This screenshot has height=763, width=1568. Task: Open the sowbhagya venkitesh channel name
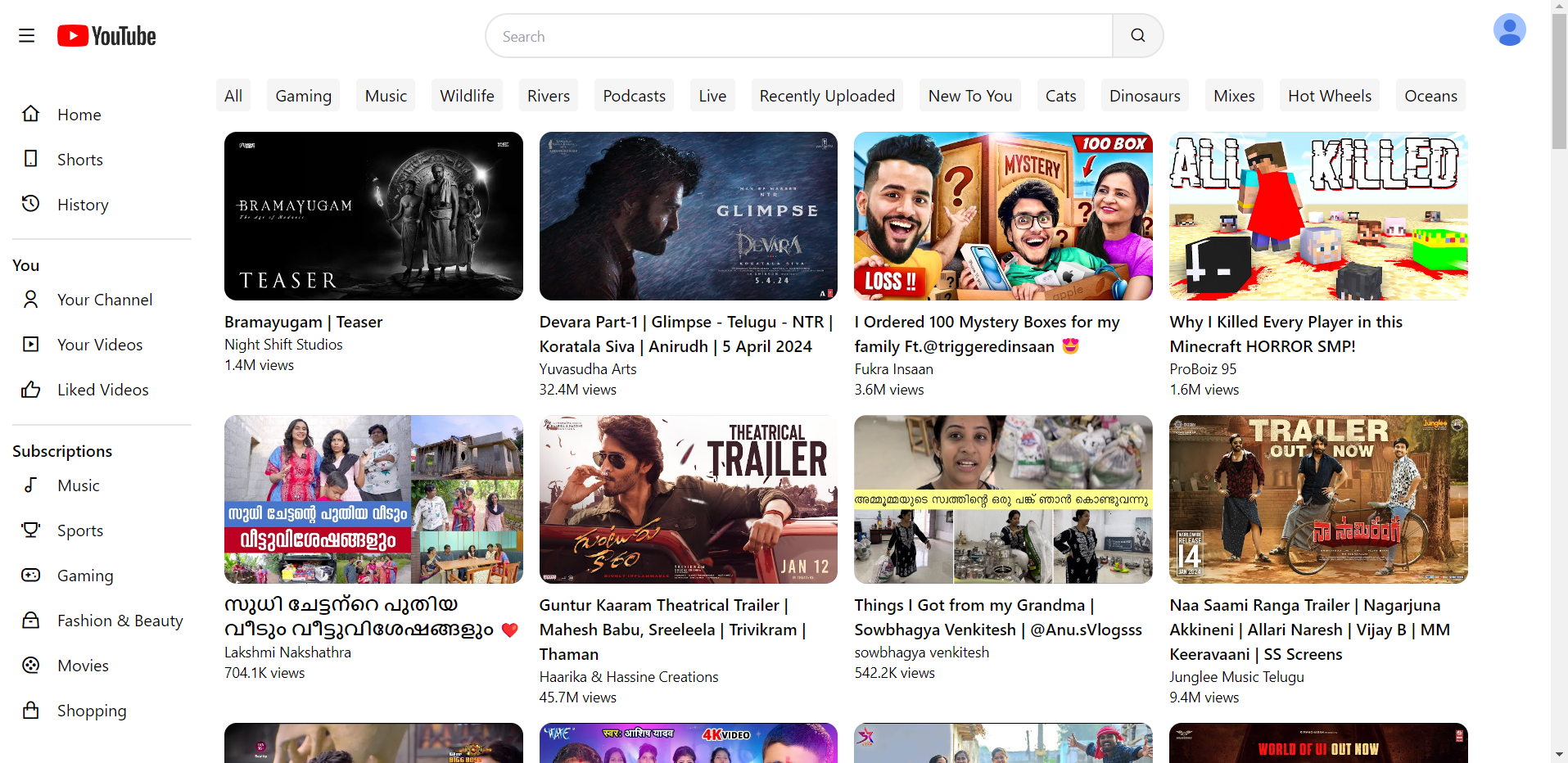[x=922, y=652]
